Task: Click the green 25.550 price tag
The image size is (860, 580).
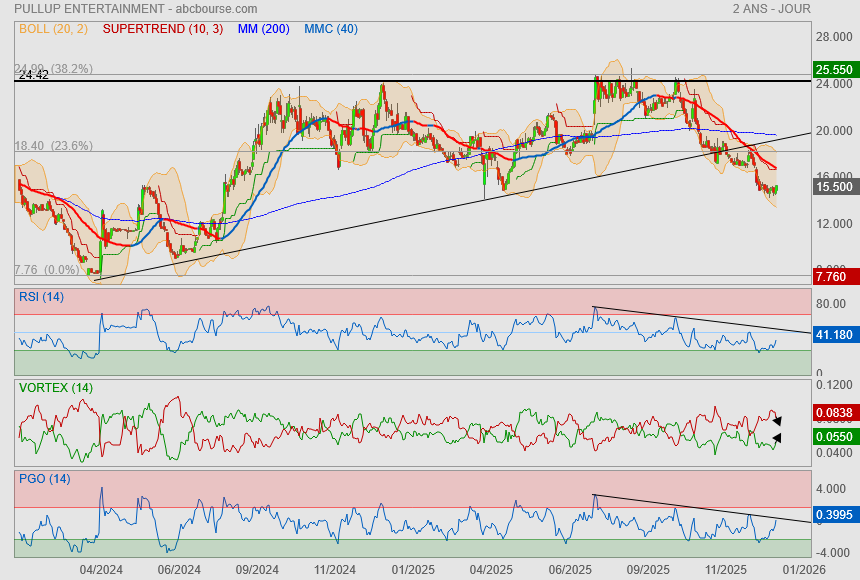Action: (x=834, y=70)
